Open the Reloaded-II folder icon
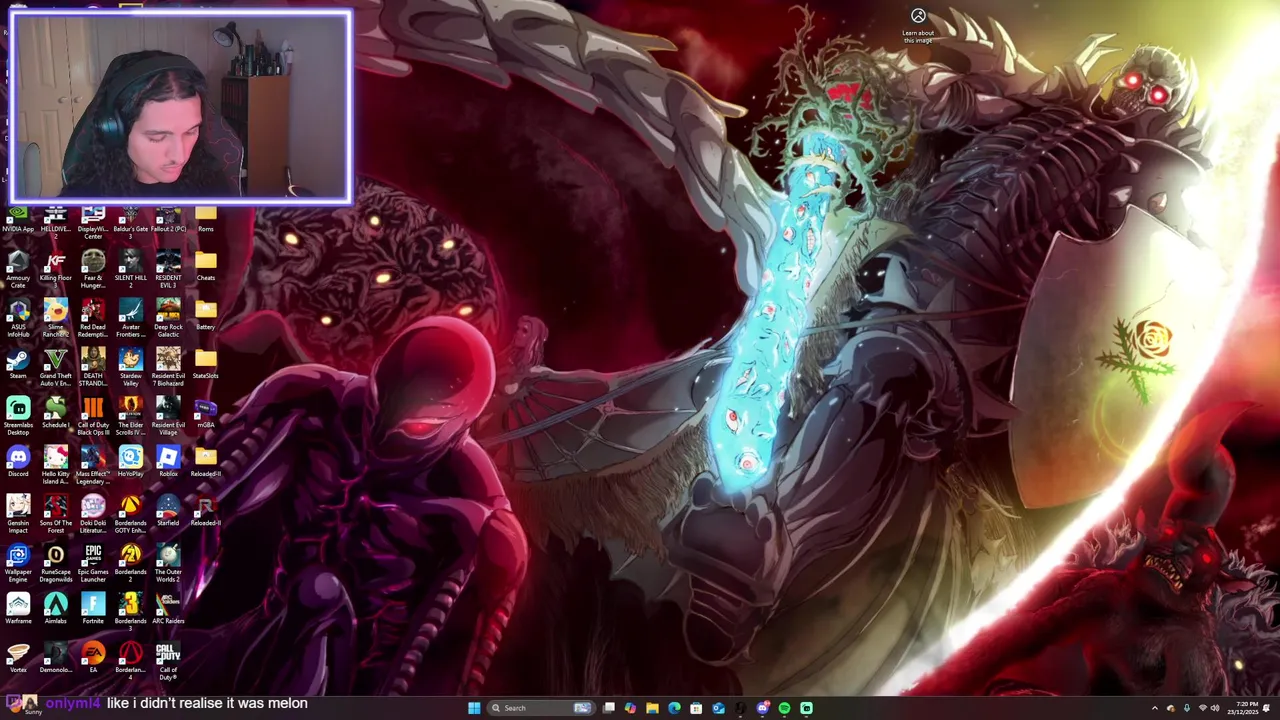1280x720 pixels. (206, 463)
